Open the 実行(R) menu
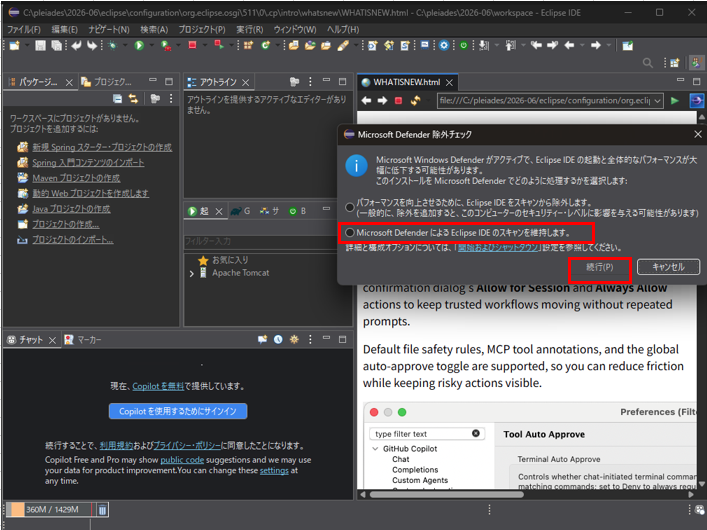 pyautogui.click(x=250, y=29)
